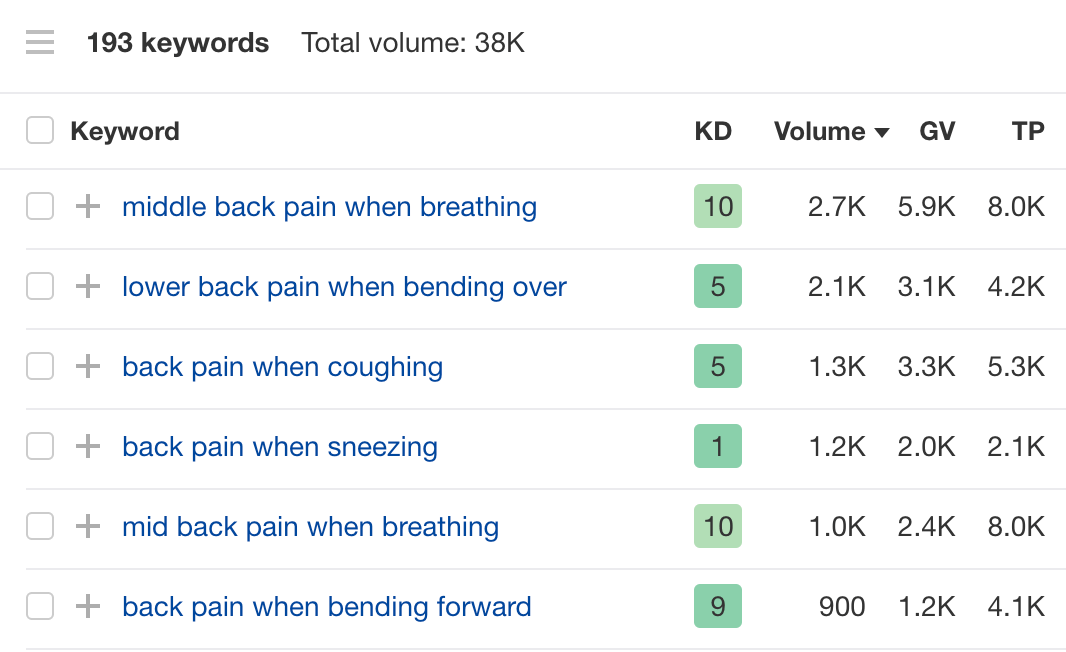The width and height of the screenshot is (1066, 652).
Task: Click plus icon for middle back pain when breathing
Action: coord(88,207)
